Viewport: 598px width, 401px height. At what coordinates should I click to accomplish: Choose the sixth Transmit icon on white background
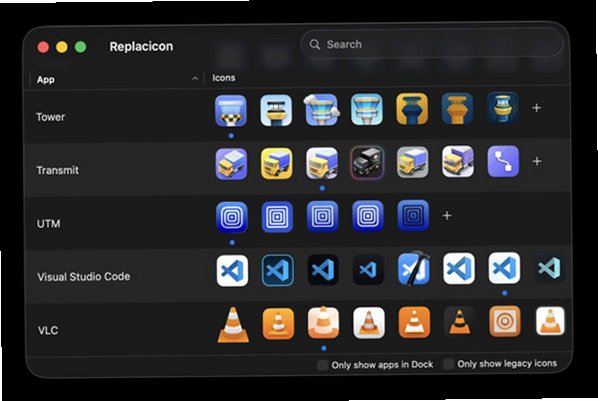[458, 162]
